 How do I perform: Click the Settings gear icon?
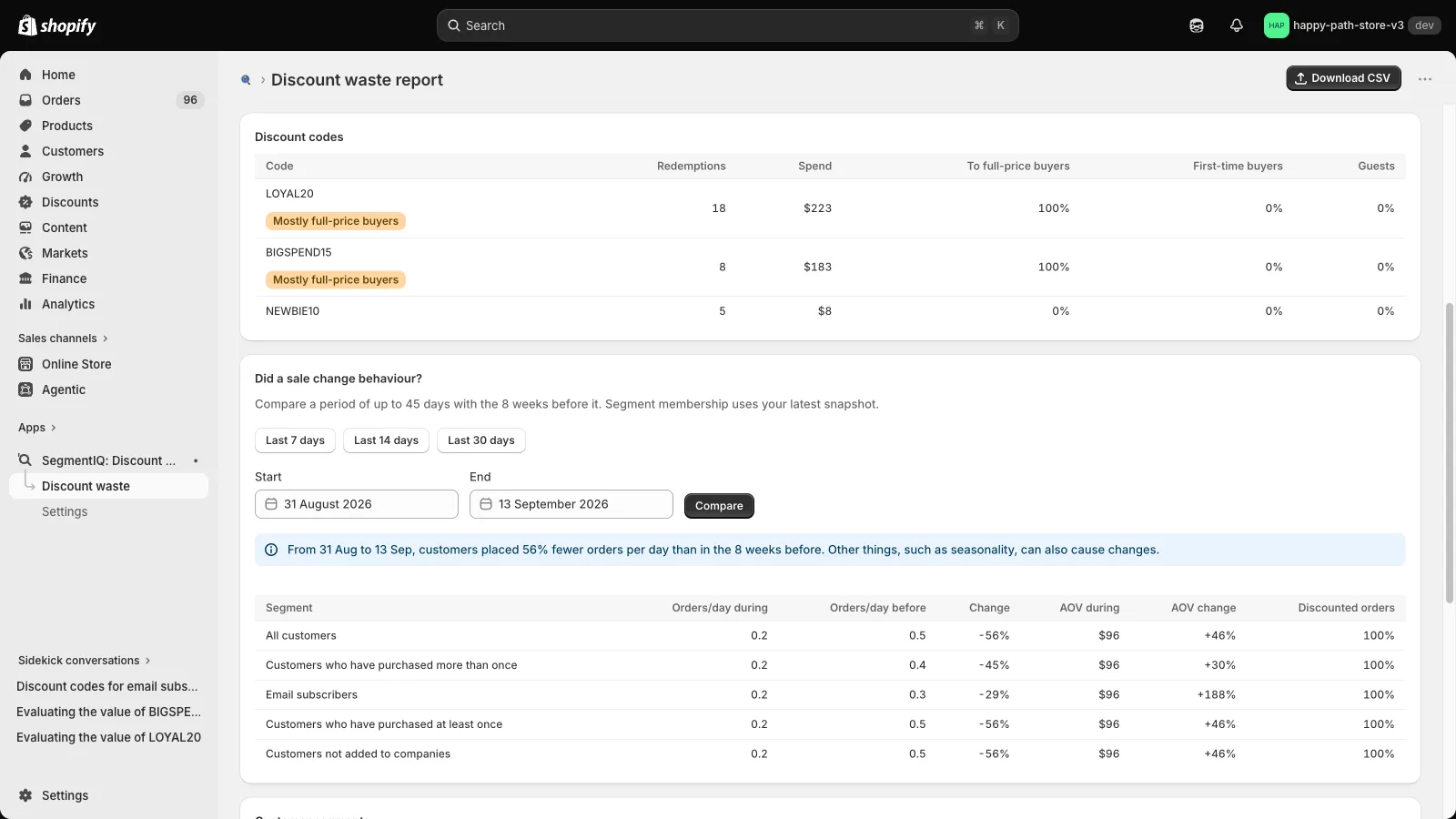25,795
